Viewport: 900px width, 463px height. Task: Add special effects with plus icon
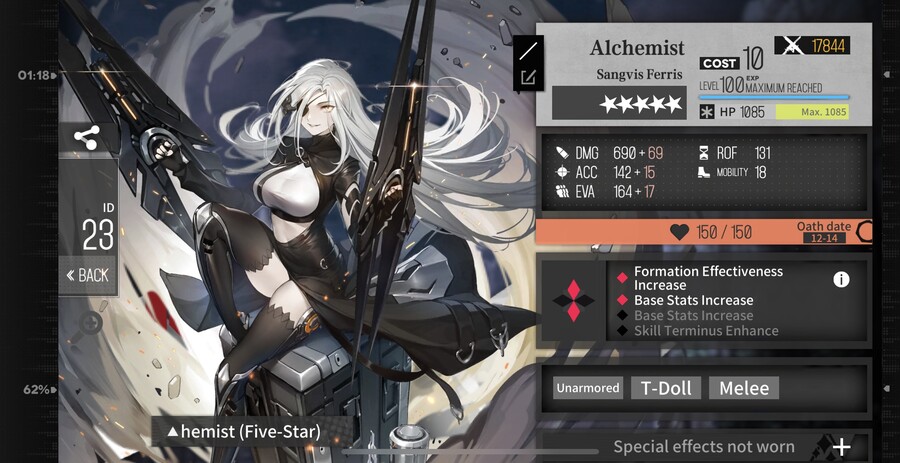point(841,447)
